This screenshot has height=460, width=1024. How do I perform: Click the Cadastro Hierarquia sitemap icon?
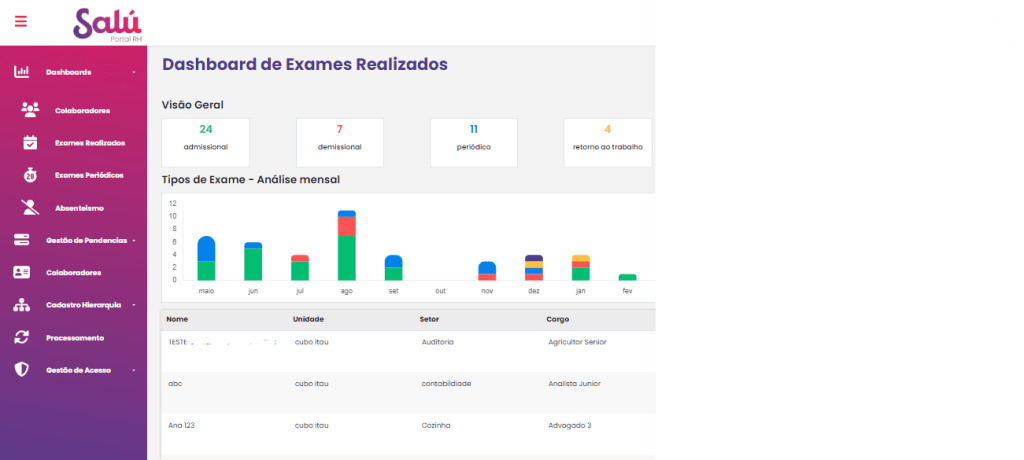pyautogui.click(x=21, y=305)
